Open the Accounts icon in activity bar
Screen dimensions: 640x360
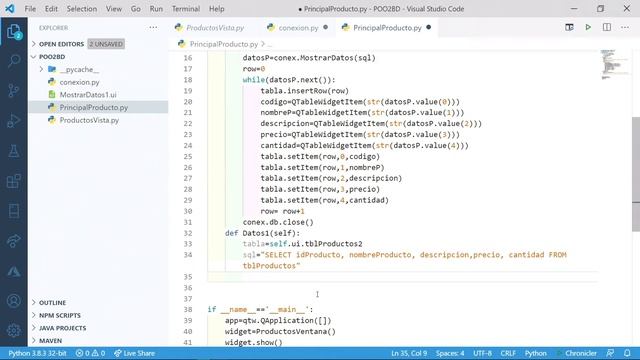pos(13,301)
